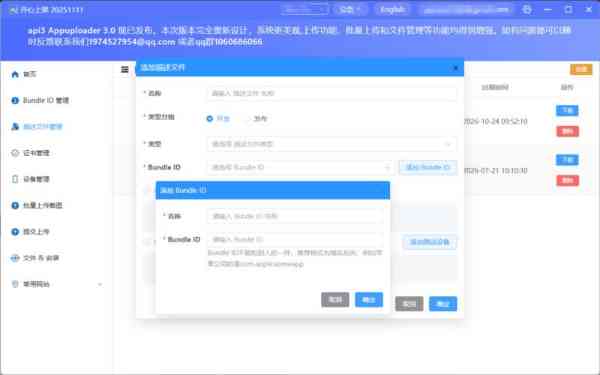Open Bundle ID management via its sidebar icon
This screenshot has width=600, height=375.
pos(15,101)
